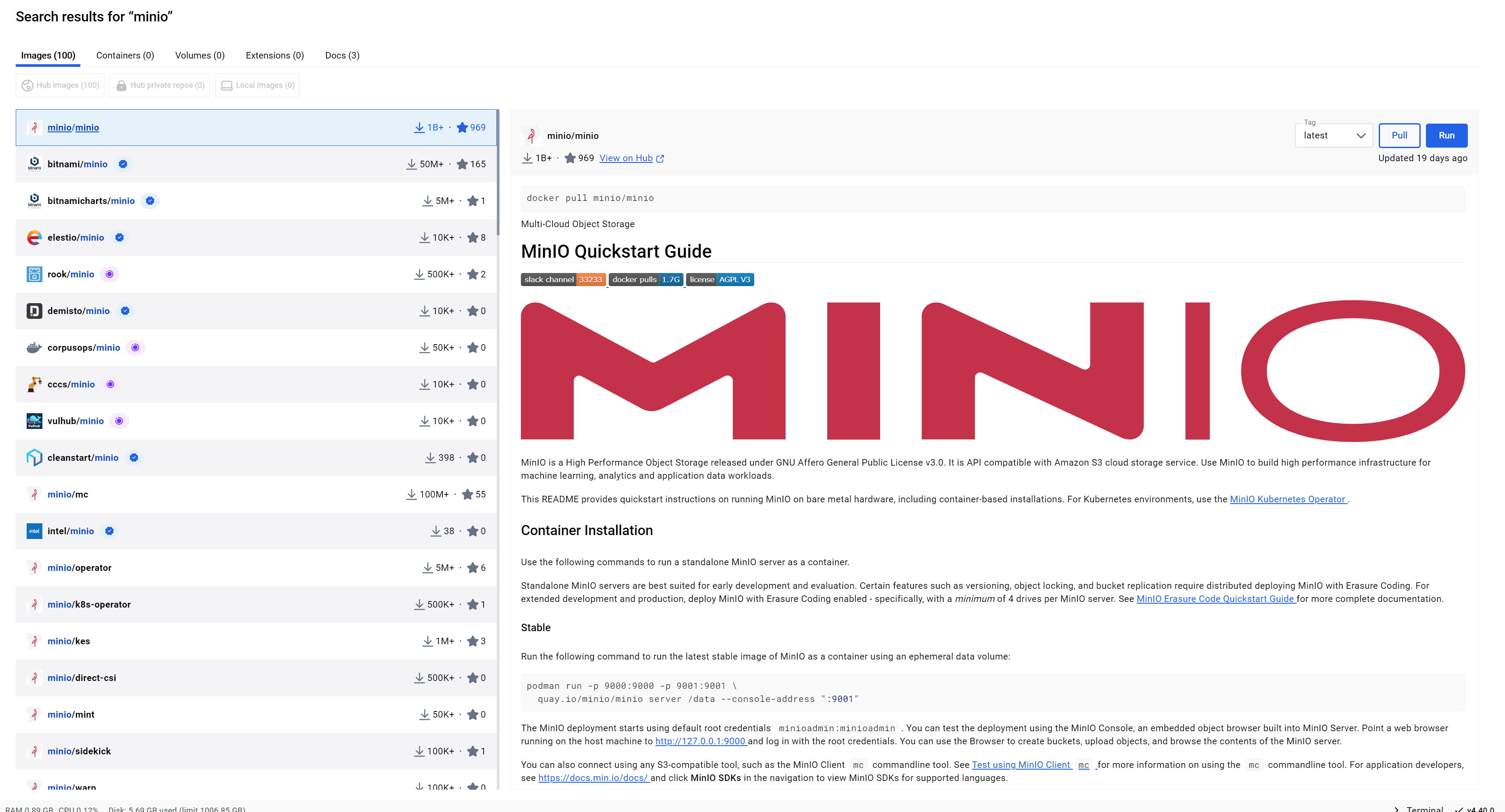Click the purple badge beside corpusops/minio
This screenshot has height=812, width=1505.
point(135,348)
